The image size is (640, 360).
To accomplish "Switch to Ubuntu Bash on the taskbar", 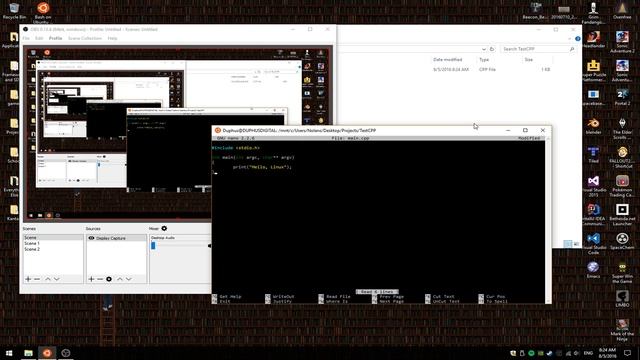I will pyautogui.click(x=47, y=353).
